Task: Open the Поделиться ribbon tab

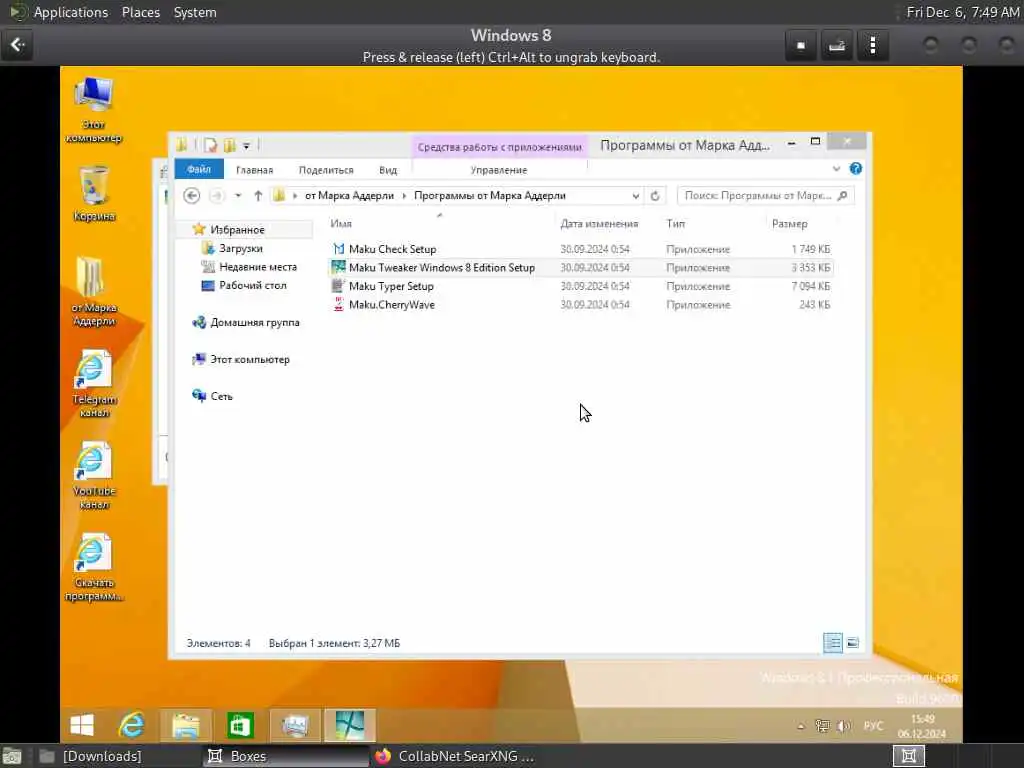Action: (326, 170)
